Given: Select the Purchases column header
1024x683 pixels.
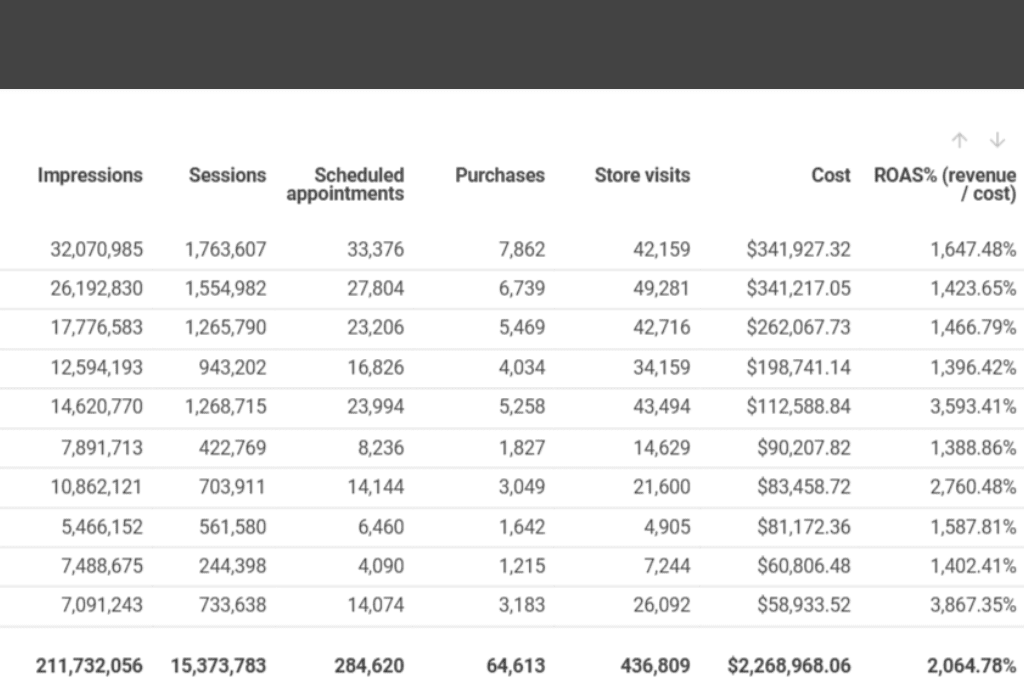Looking at the screenshot, I should point(500,175).
